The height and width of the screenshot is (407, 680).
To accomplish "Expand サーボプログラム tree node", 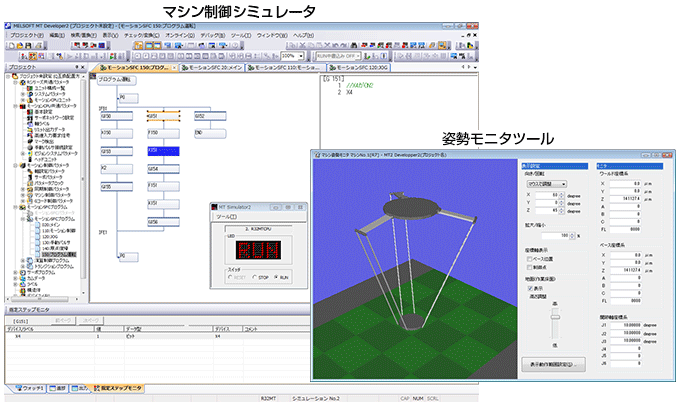I will [16, 272].
